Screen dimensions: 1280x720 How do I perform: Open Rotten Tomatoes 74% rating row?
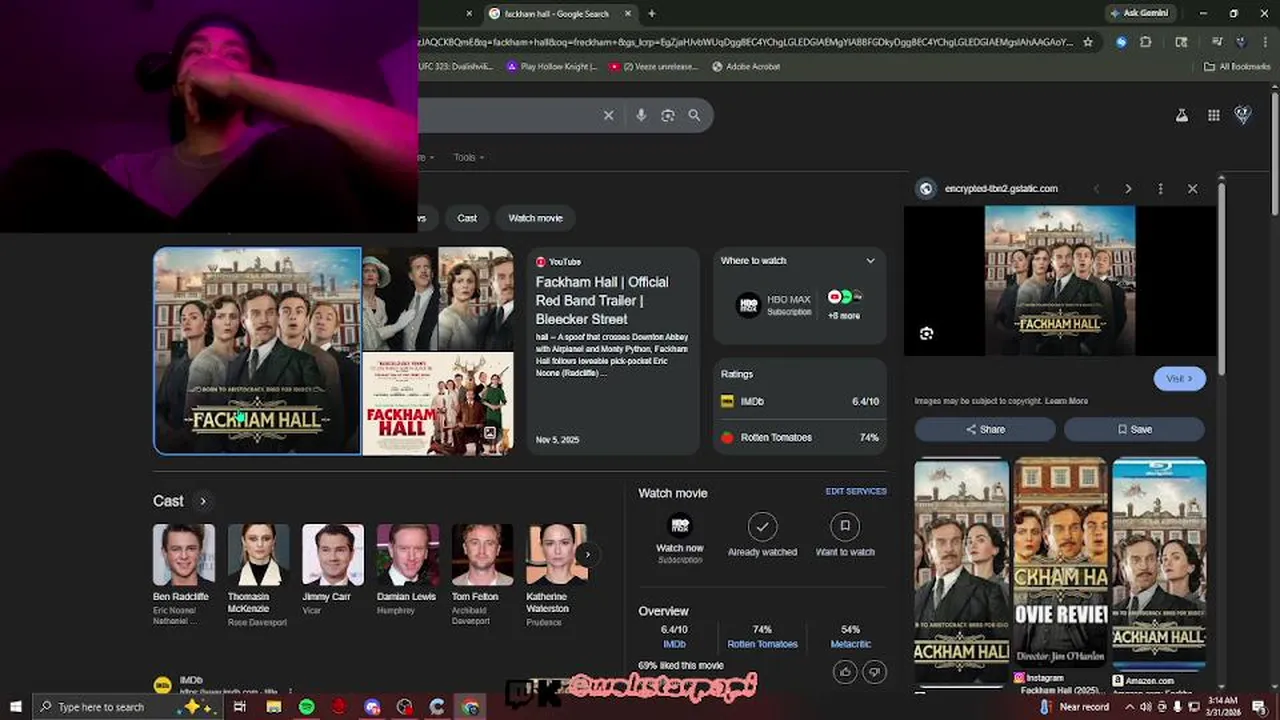pyautogui.click(x=800, y=438)
